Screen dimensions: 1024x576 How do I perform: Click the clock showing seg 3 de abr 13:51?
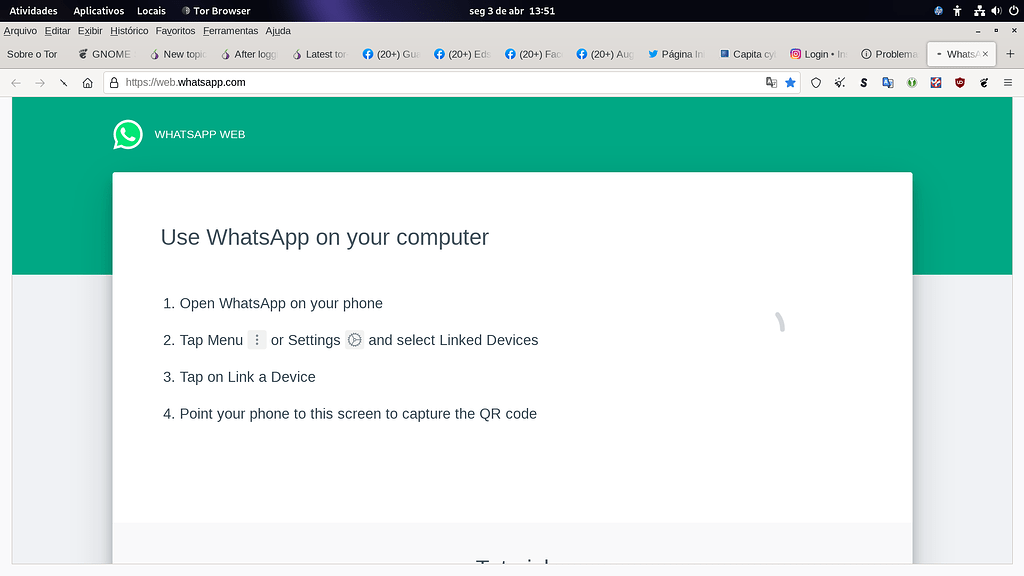point(512,10)
